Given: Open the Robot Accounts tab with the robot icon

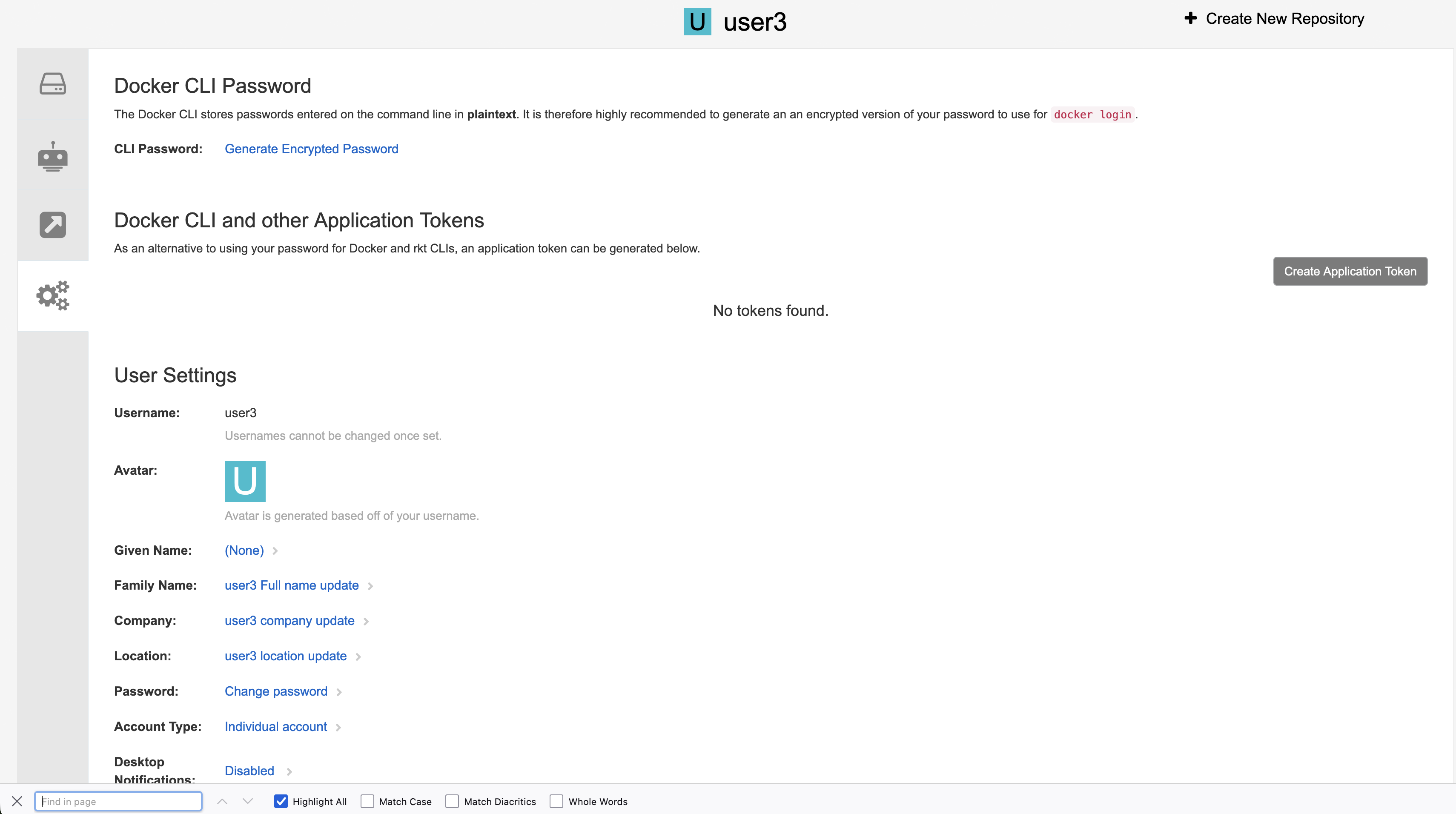Looking at the screenshot, I should click(52, 156).
